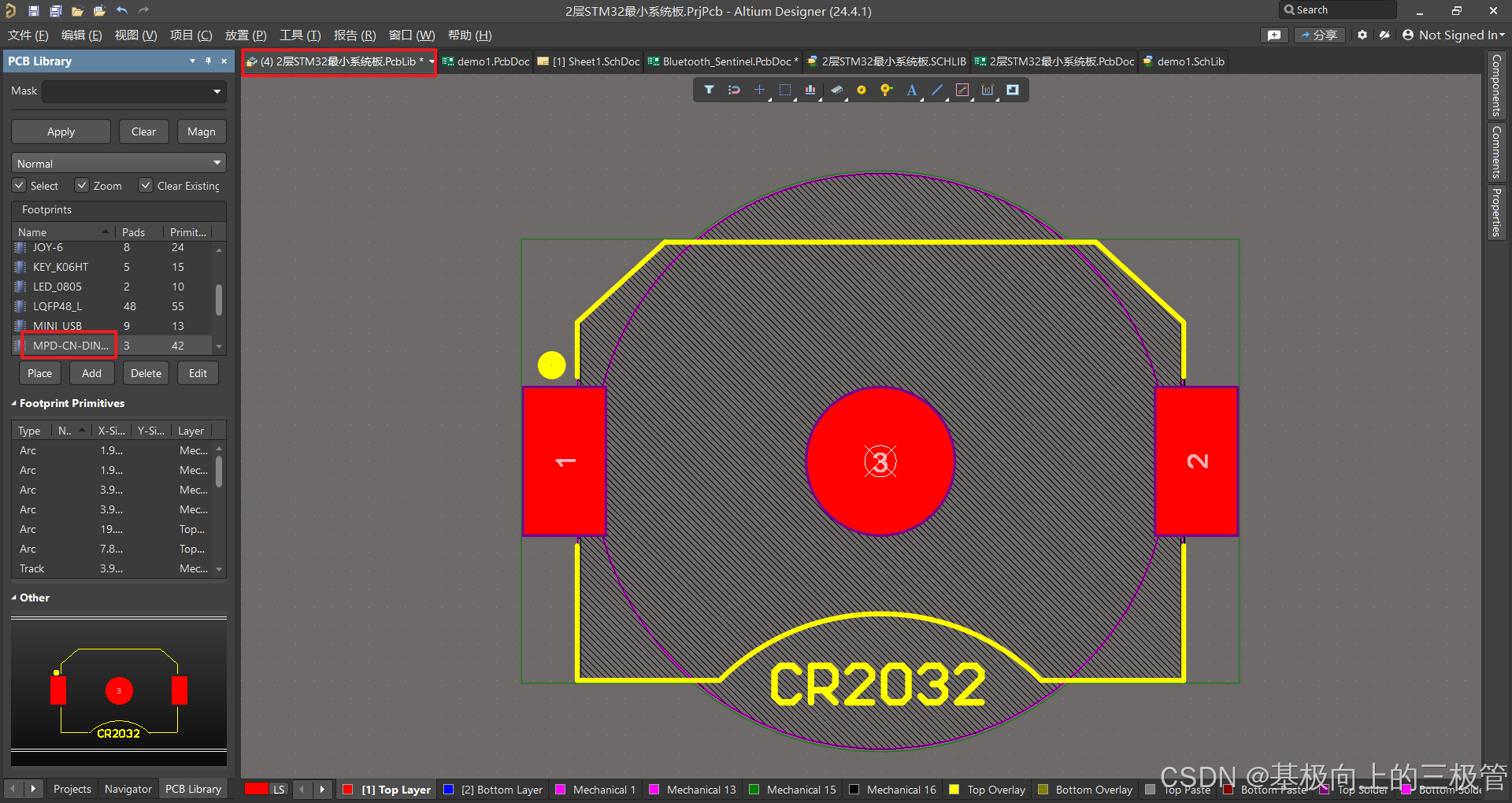Viewport: 1512px width, 803px height.
Task: Open the Properties side panel tab
Action: 1496,213
